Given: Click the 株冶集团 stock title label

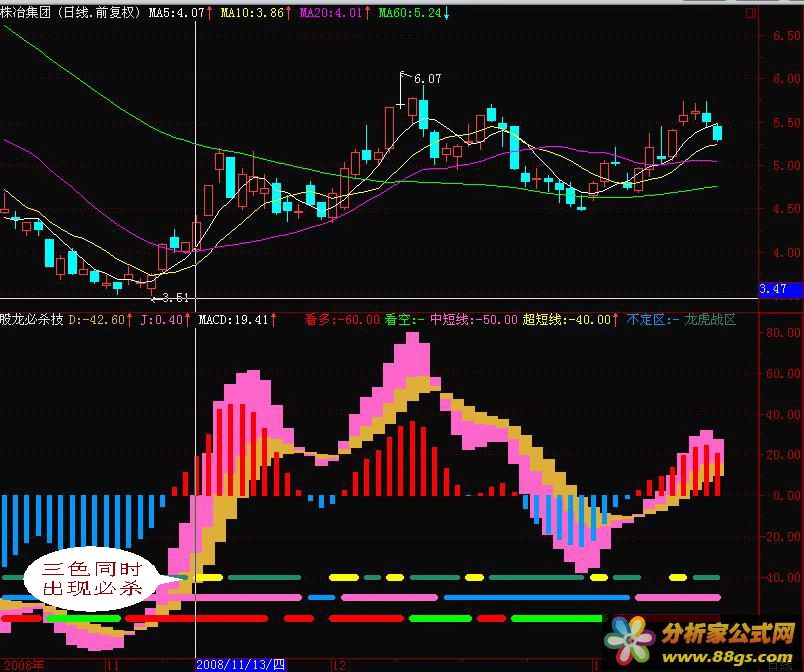Looking at the screenshot, I should point(26,12).
